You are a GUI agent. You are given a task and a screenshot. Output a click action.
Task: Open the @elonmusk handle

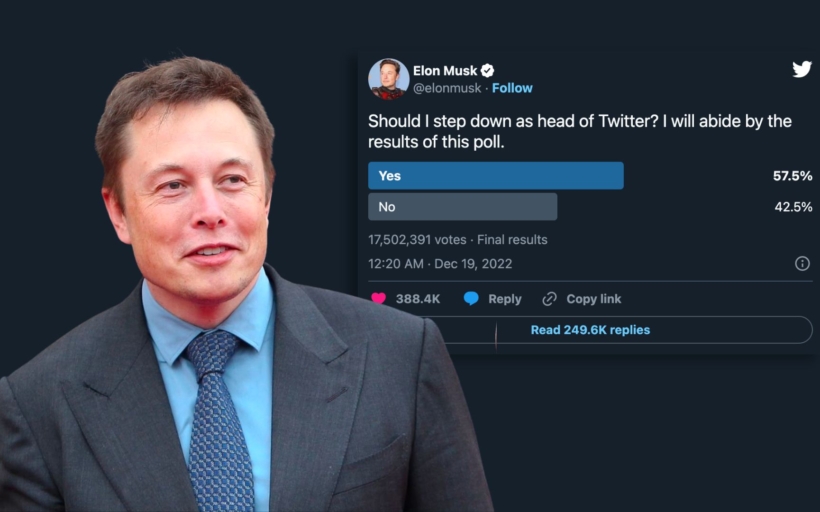click(x=447, y=88)
